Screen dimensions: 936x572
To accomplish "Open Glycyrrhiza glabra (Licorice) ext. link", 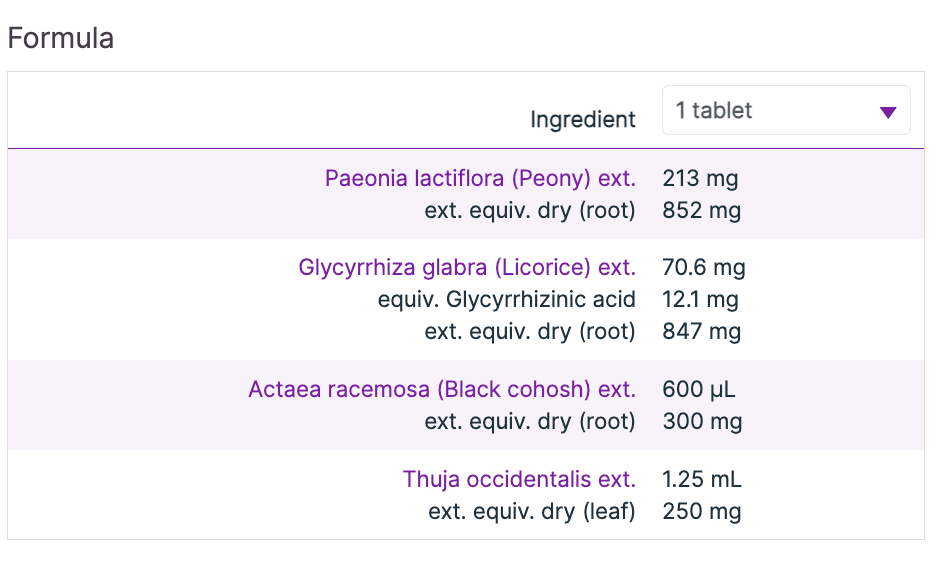I will [x=467, y=268].
